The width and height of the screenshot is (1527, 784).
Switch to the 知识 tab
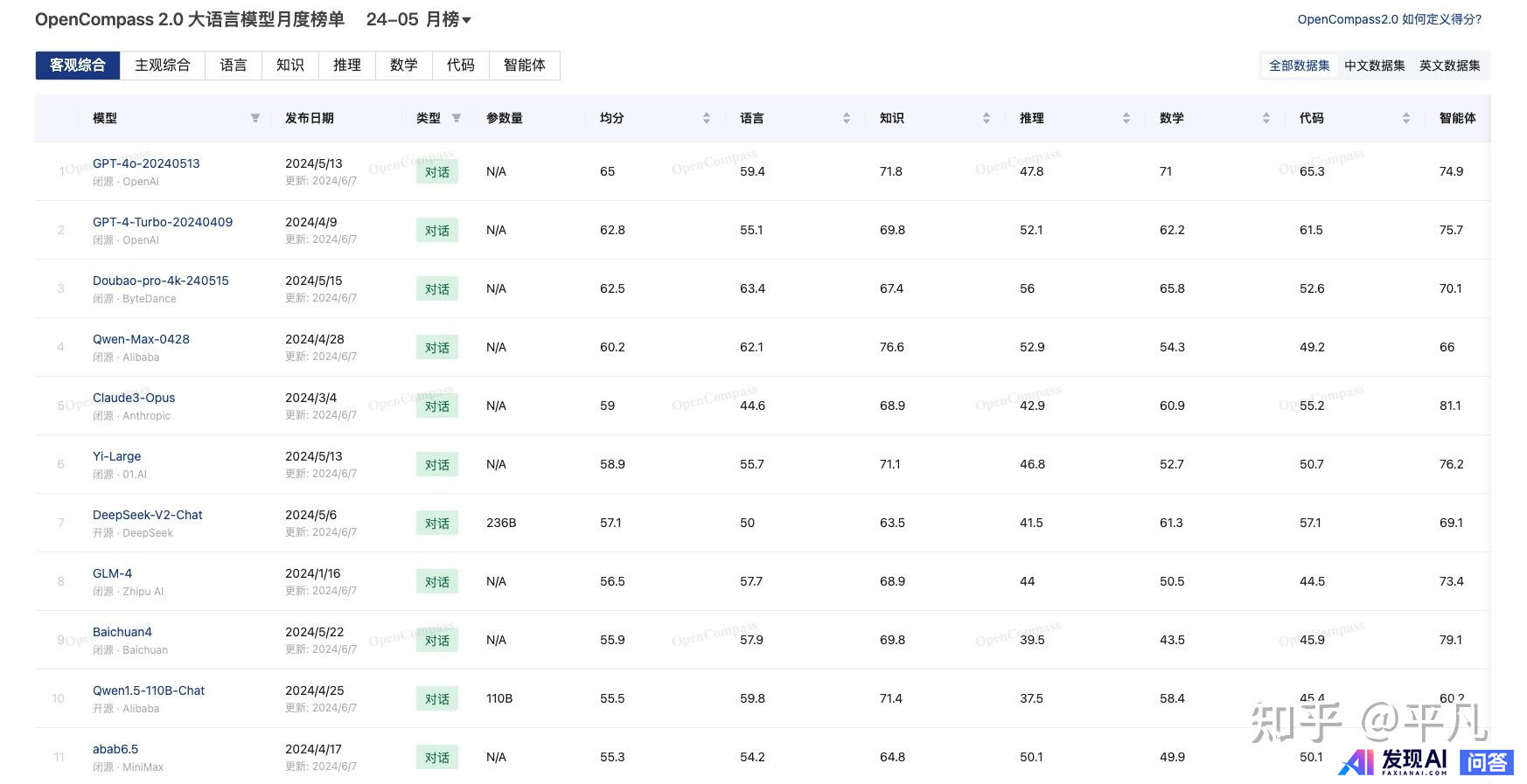point(290,66)
